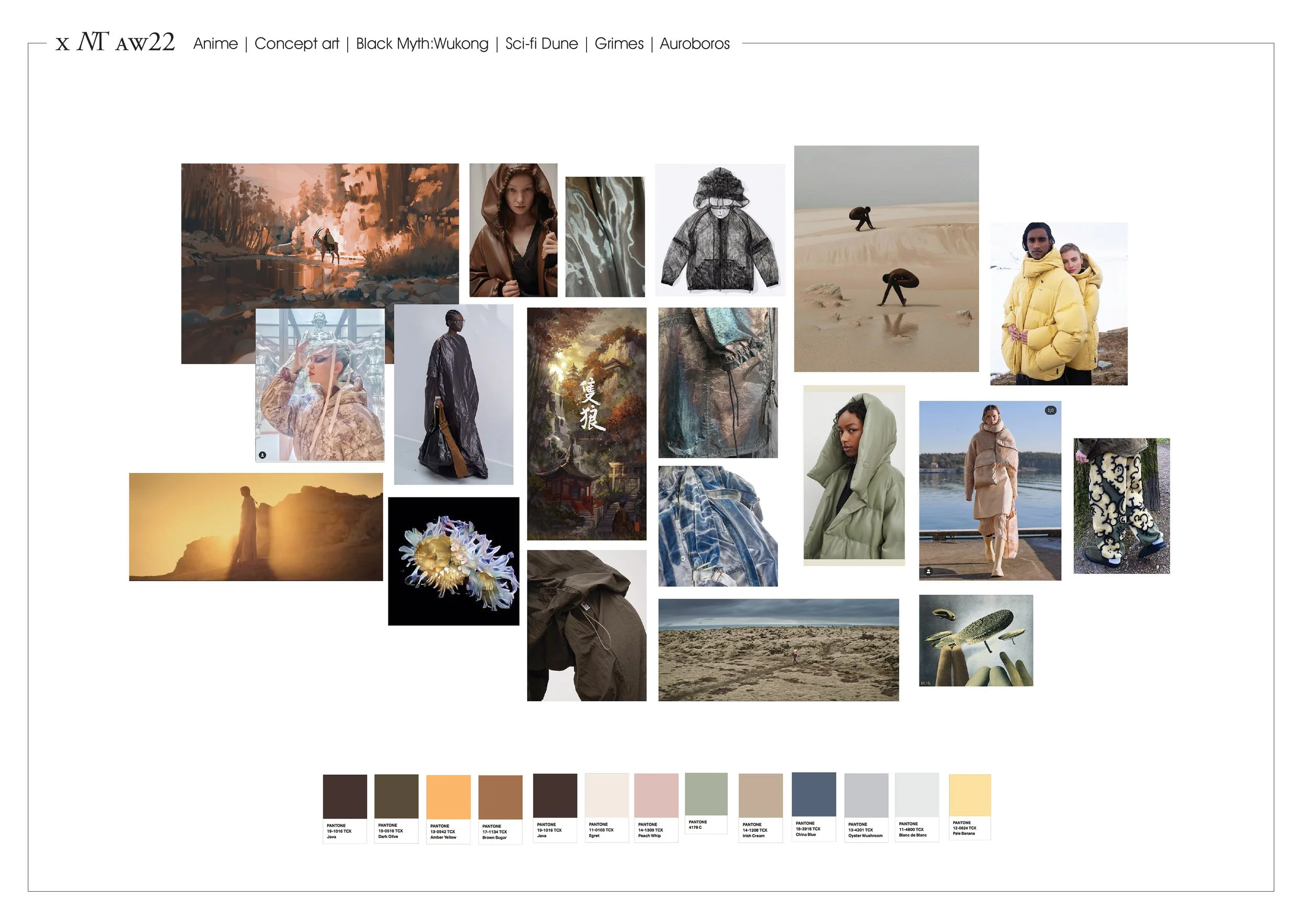The image size is (1307, 924).
Task: Click the "Concept art" heading text
Action: point(296,44)
